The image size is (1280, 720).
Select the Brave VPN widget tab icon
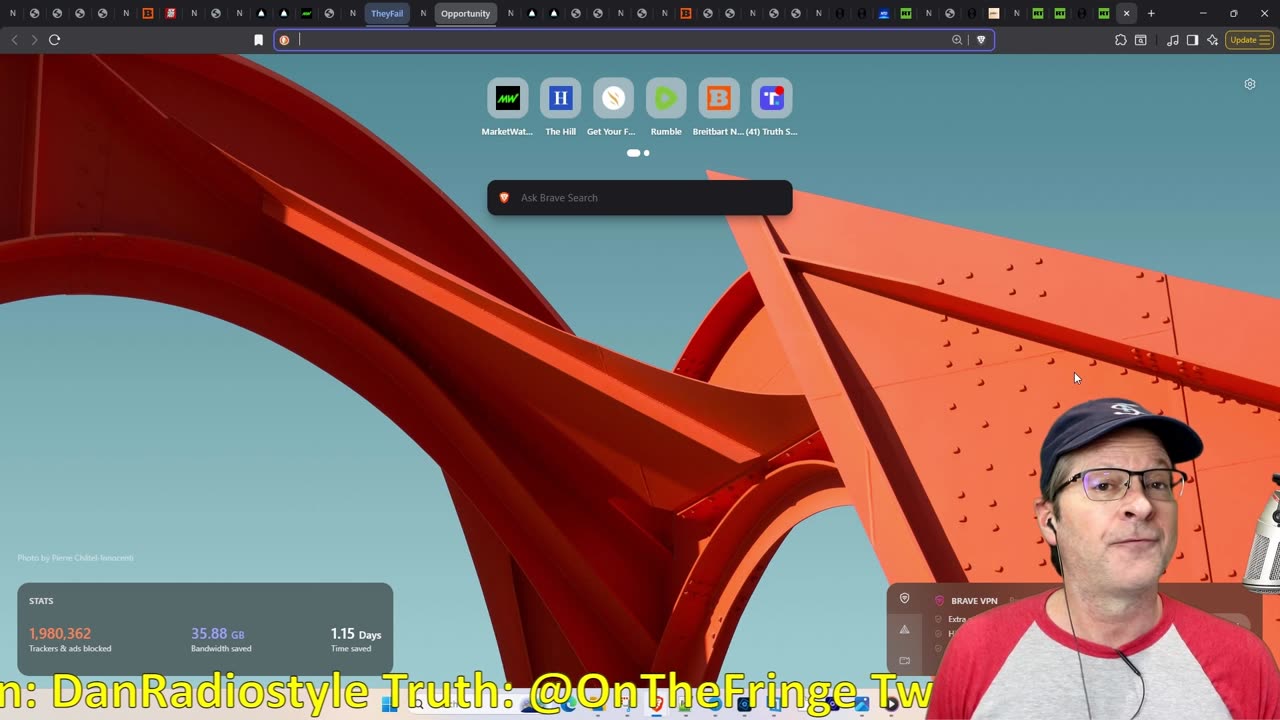(905, 598)
